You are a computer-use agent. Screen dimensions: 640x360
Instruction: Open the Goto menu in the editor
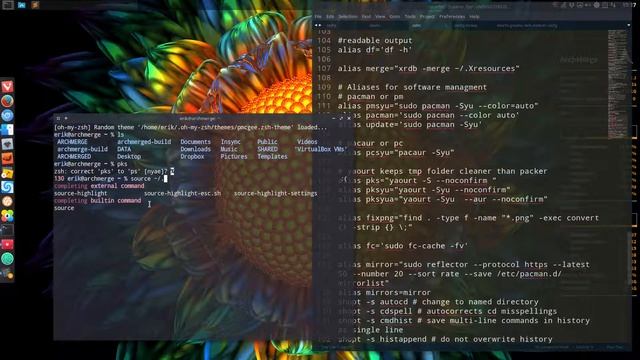click(x=394, y=17)
